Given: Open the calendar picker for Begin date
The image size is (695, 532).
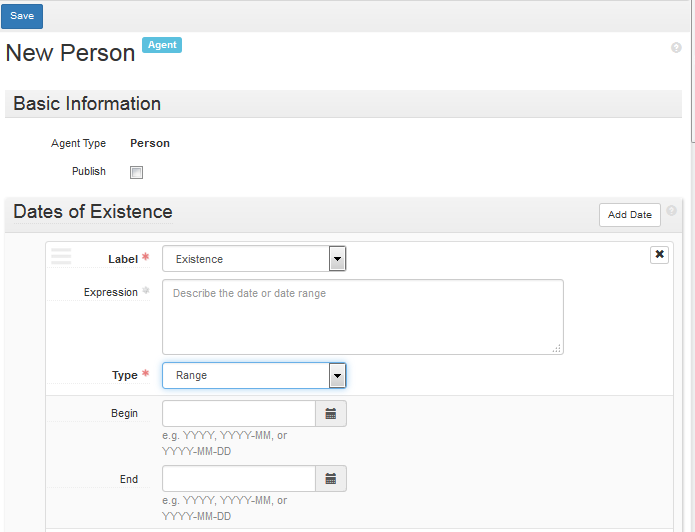Looking at the screenshot, I should pos(331,414).
